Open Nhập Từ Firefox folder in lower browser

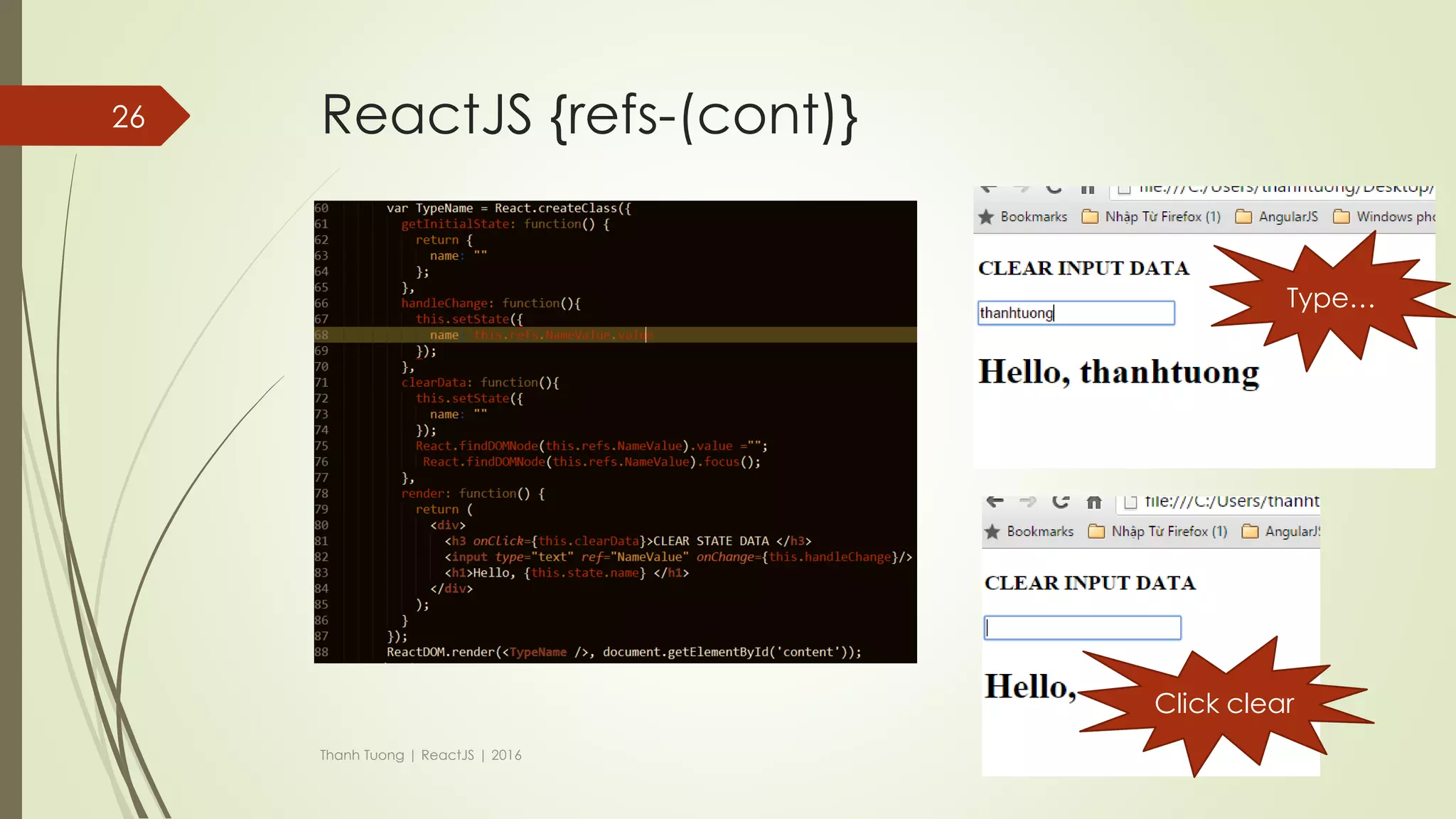point(1157,532)
